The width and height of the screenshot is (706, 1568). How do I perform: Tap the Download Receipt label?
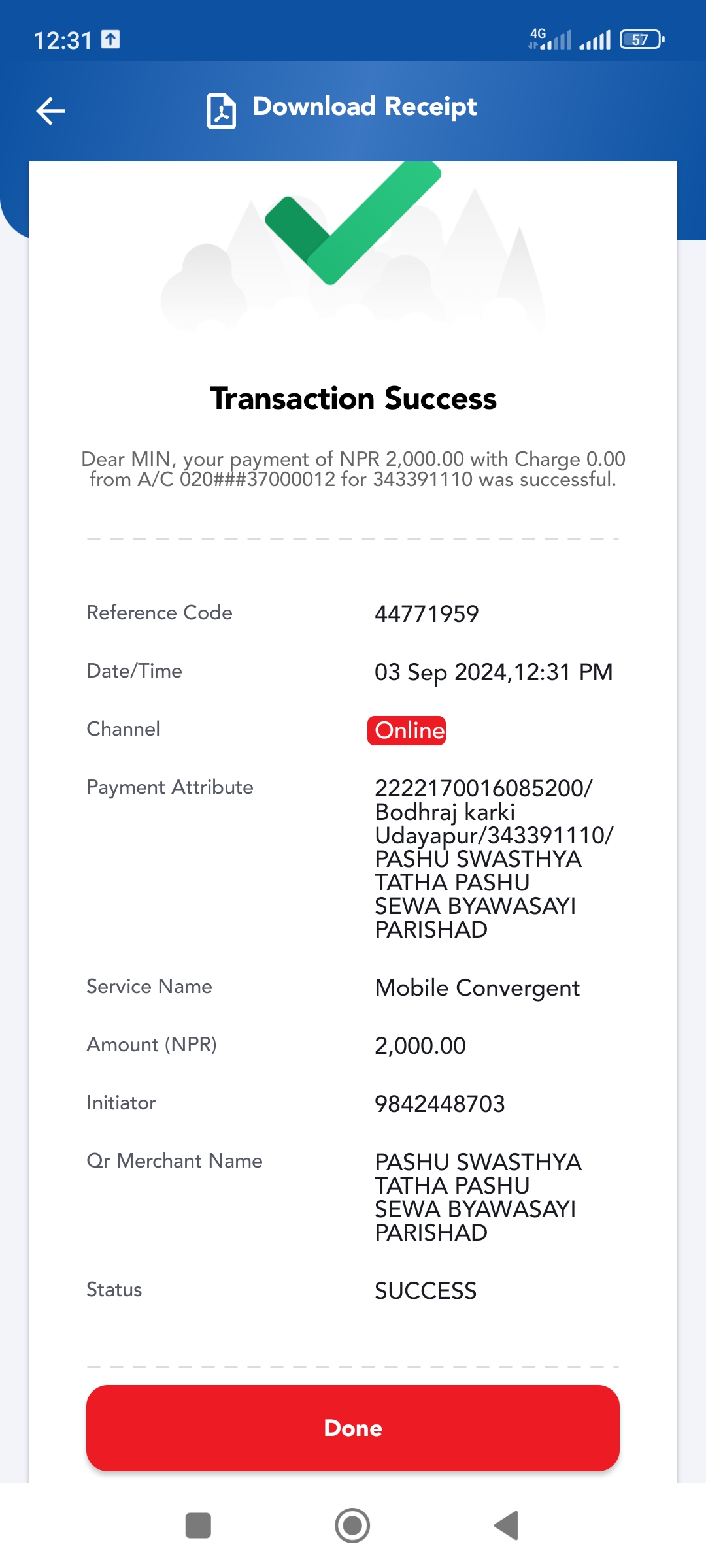click(365, 106)
